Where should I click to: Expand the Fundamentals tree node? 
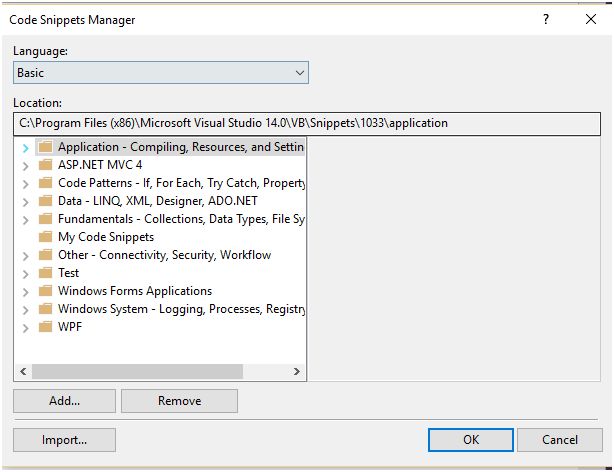tap(25, 220)
